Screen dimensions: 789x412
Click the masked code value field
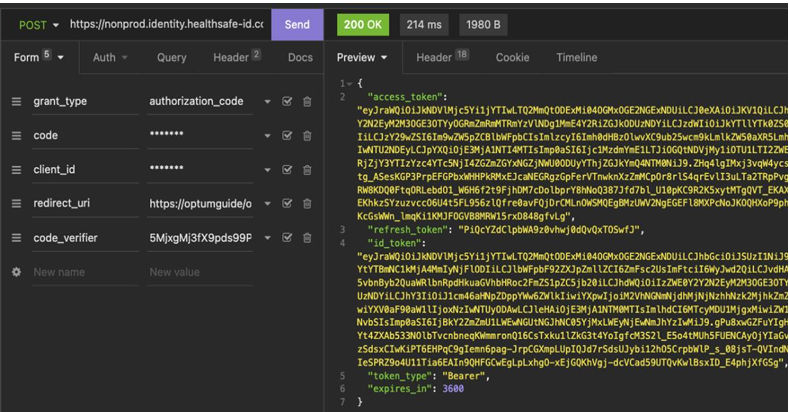click(x=200, y=136)
